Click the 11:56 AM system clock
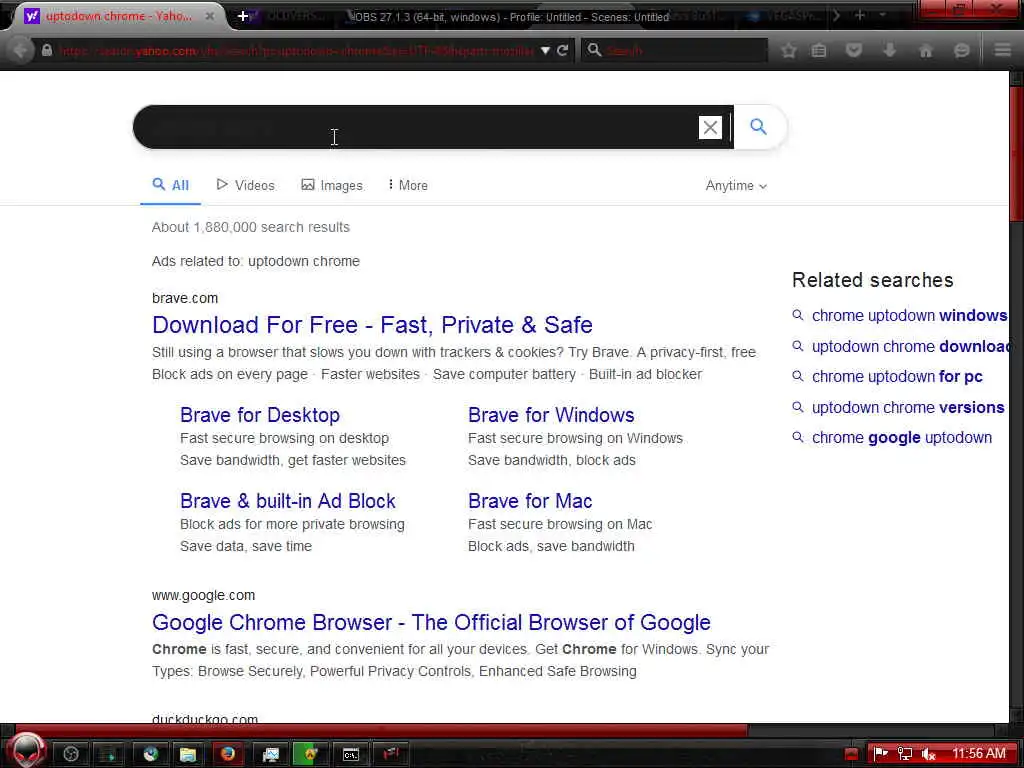The image size is (1024, 768). (x=978, y=753)
